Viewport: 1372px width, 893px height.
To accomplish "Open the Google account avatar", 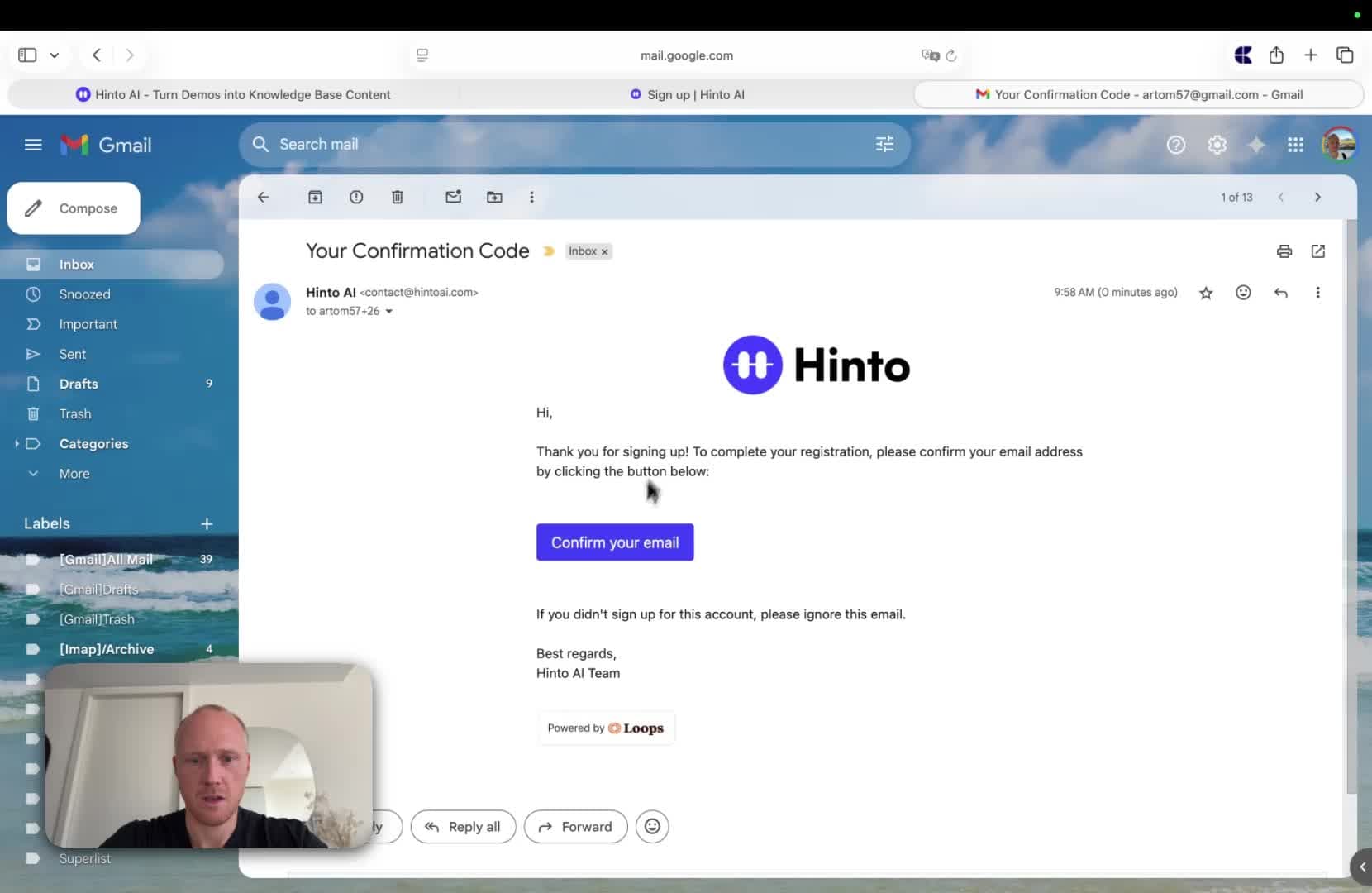I will point(1338,144).
